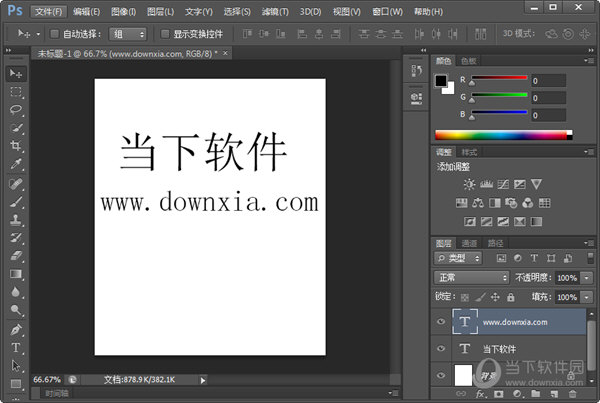
Task: Create a new layer icon
Action: 554,393
